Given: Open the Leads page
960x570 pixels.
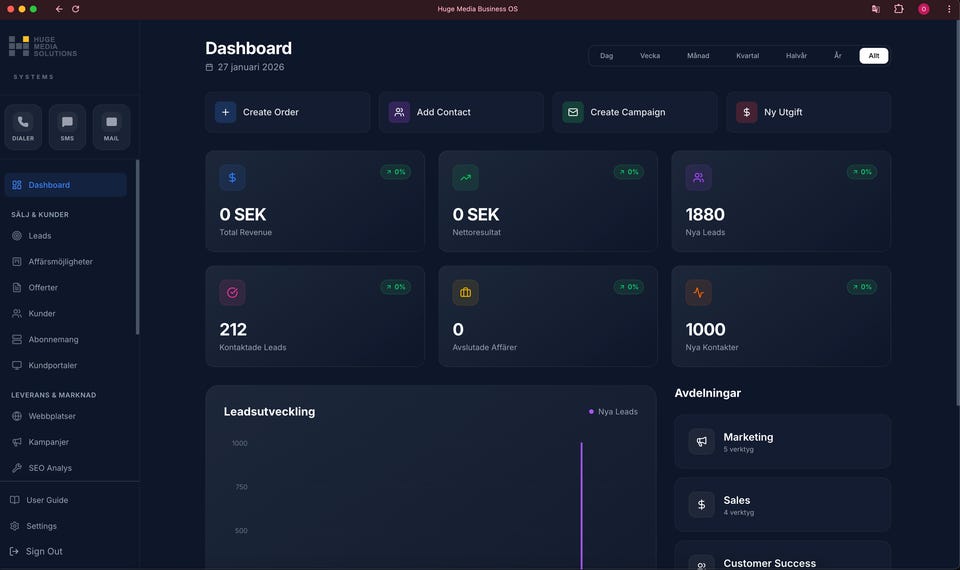Looking at the screenshot, I should click(66, 236).
